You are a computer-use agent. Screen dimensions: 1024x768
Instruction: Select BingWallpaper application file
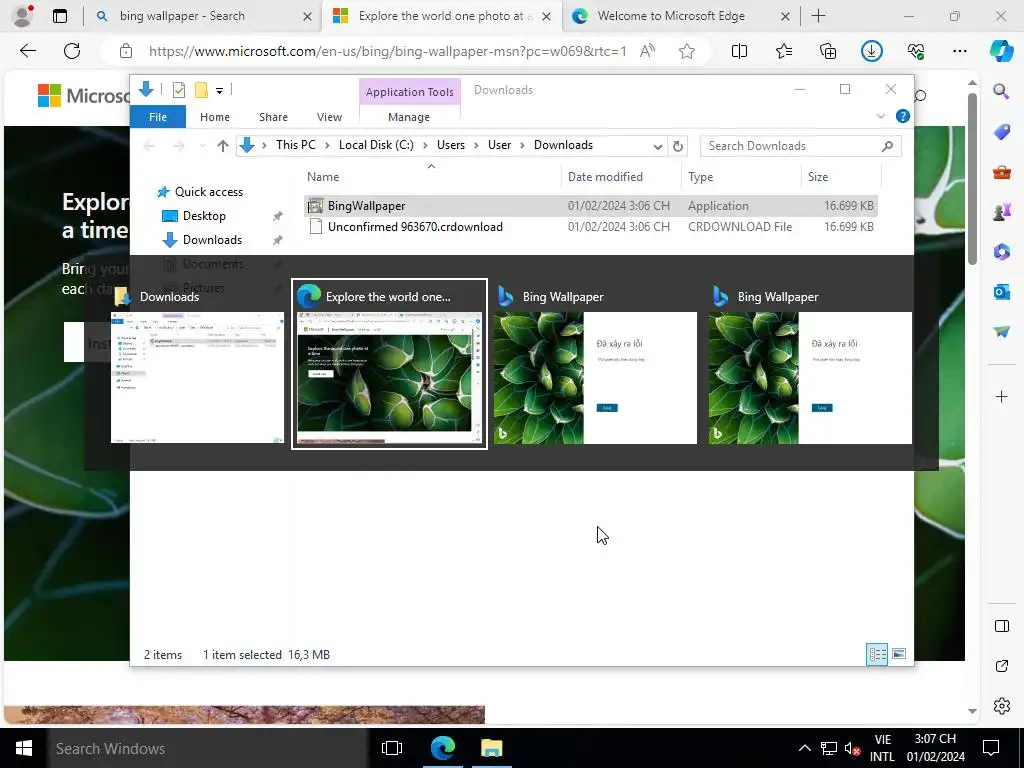pos(590,206)
